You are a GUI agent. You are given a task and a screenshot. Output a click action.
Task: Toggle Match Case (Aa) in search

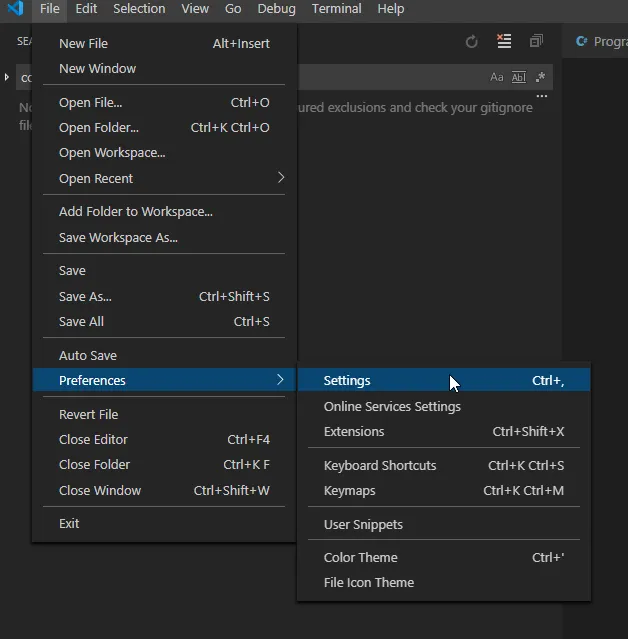pyautogui.click(x=496, y=77)
